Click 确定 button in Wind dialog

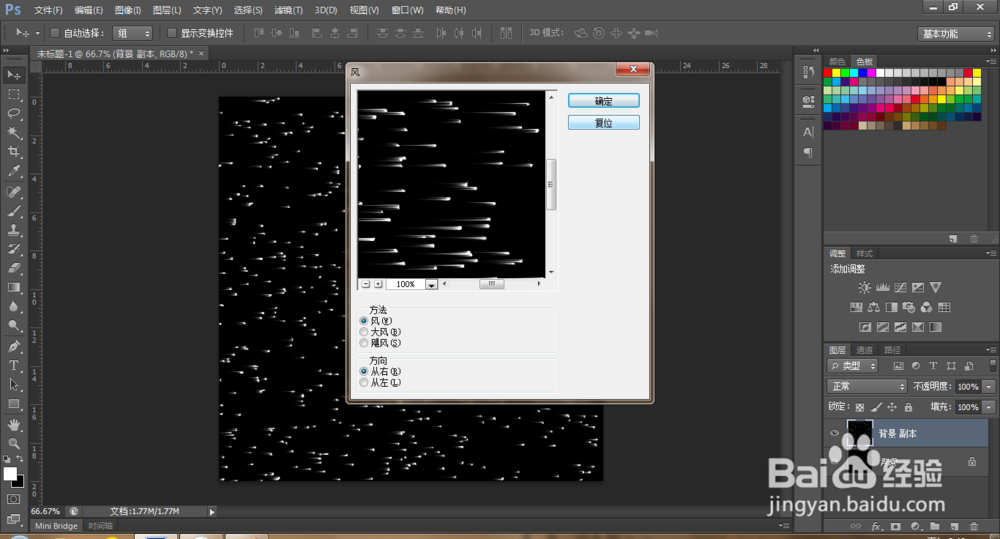tap(604, 101)
